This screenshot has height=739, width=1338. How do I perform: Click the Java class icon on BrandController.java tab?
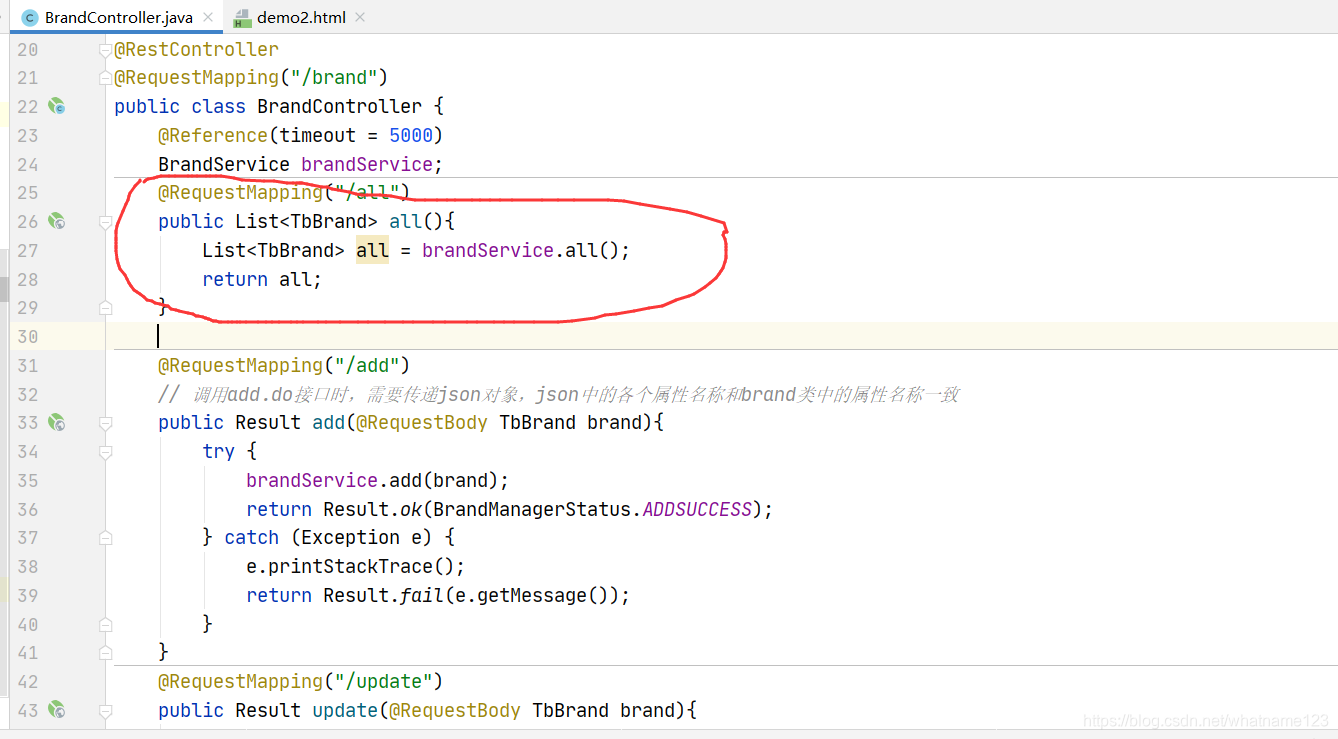point(30,18)
